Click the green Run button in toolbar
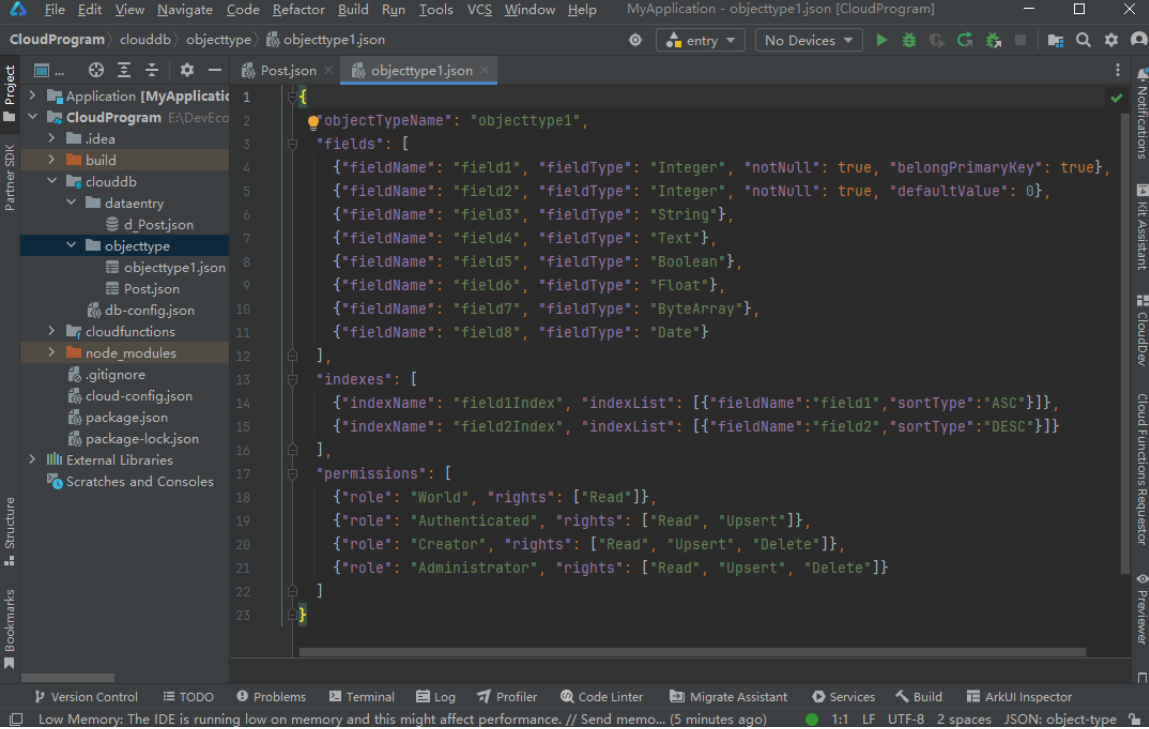 coord(881,40)
